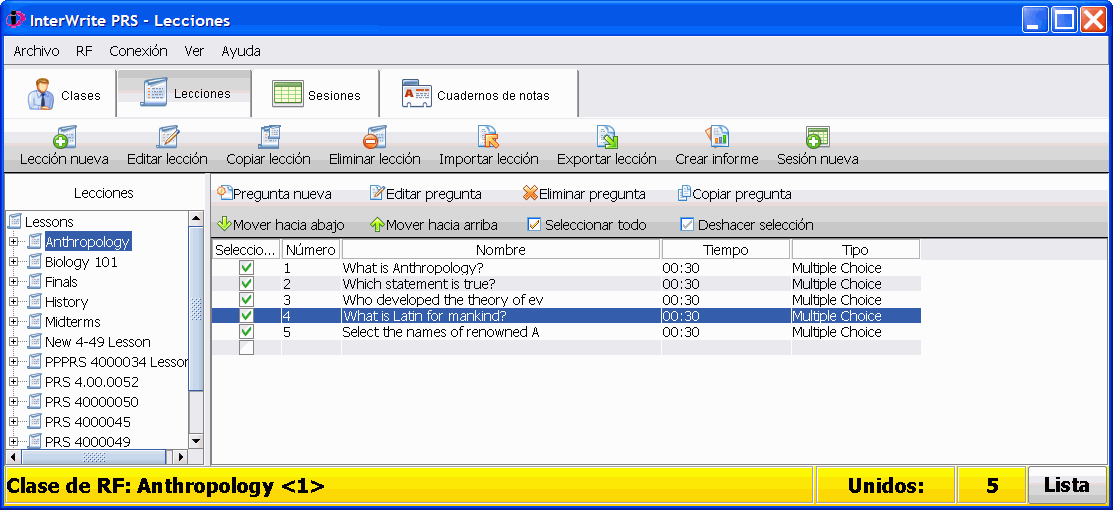Click Editar pregunta
Image resolution: width=1113 pixels, height=510 pixels.
tap(425, 194)
